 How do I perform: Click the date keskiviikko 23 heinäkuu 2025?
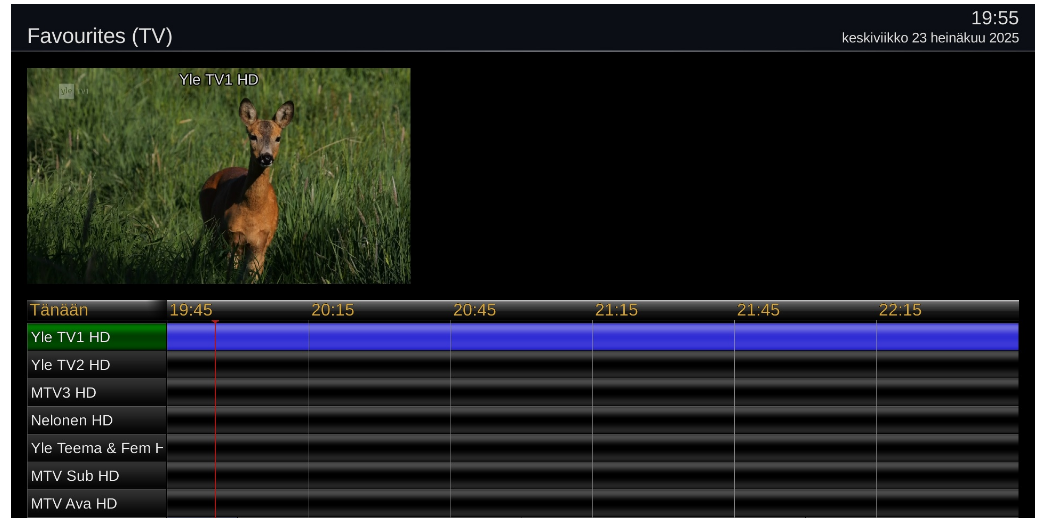930,38
